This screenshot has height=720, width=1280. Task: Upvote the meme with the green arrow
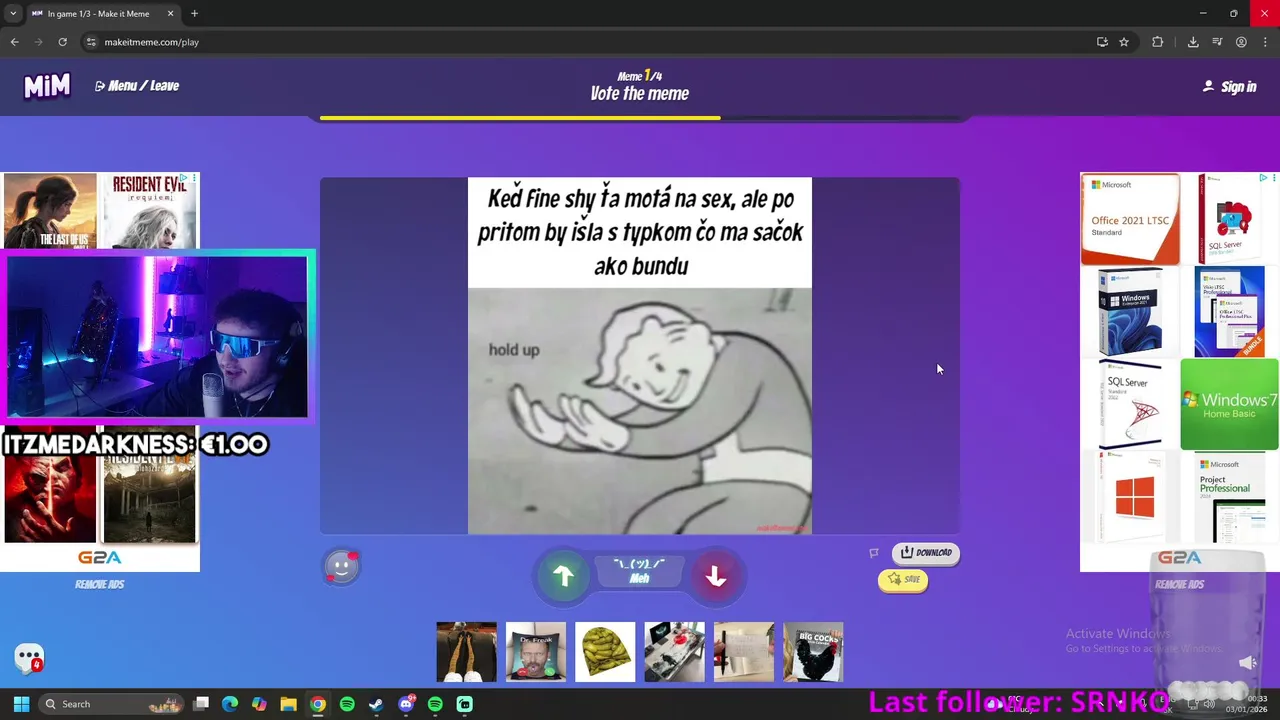tap(563, 575)
